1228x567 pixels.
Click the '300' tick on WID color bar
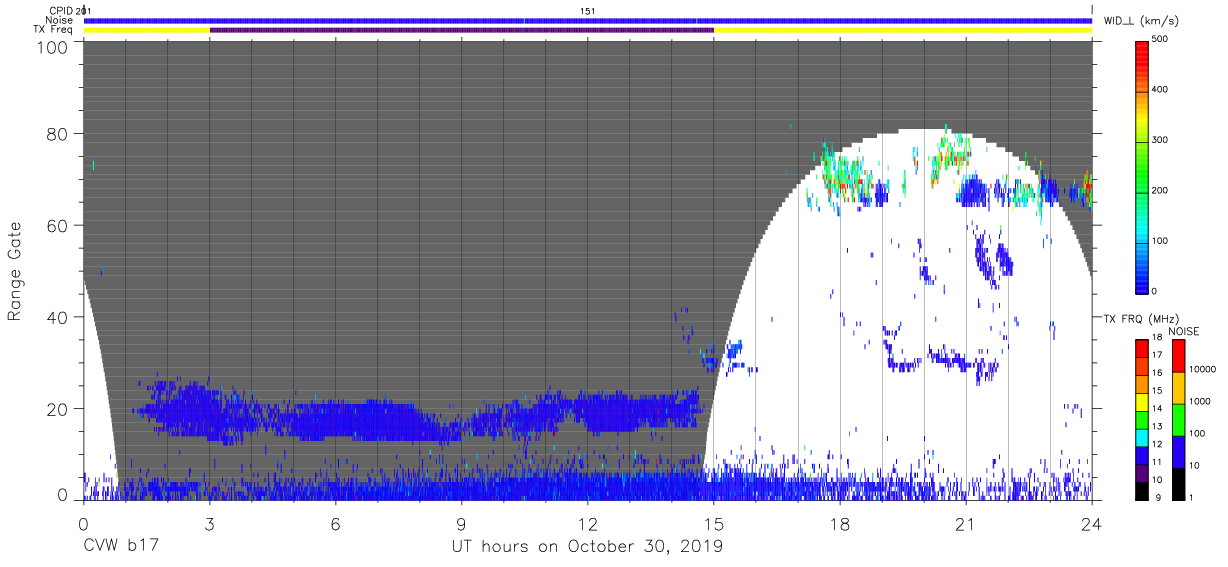(1162, 140)
